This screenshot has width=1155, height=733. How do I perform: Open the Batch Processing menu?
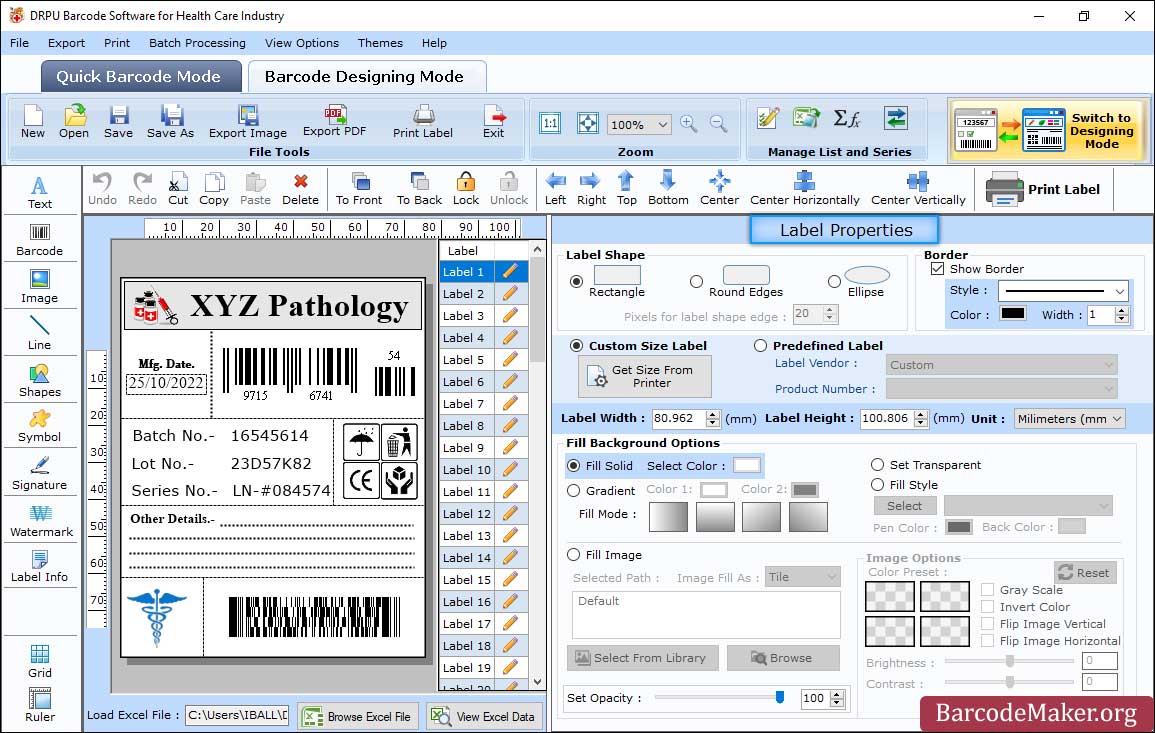(197, 43)
